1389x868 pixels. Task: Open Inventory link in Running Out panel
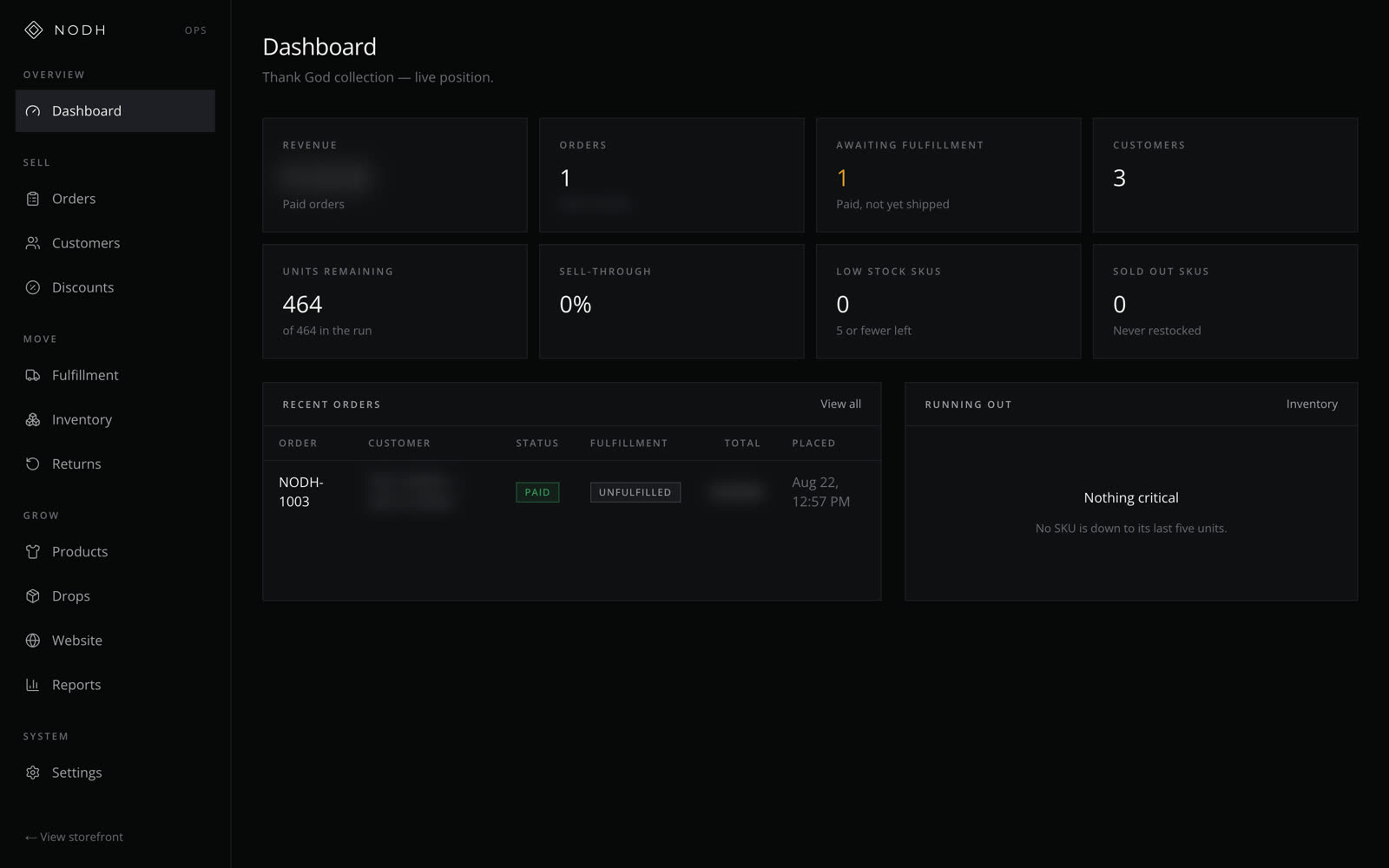[x=1312, y=404]
